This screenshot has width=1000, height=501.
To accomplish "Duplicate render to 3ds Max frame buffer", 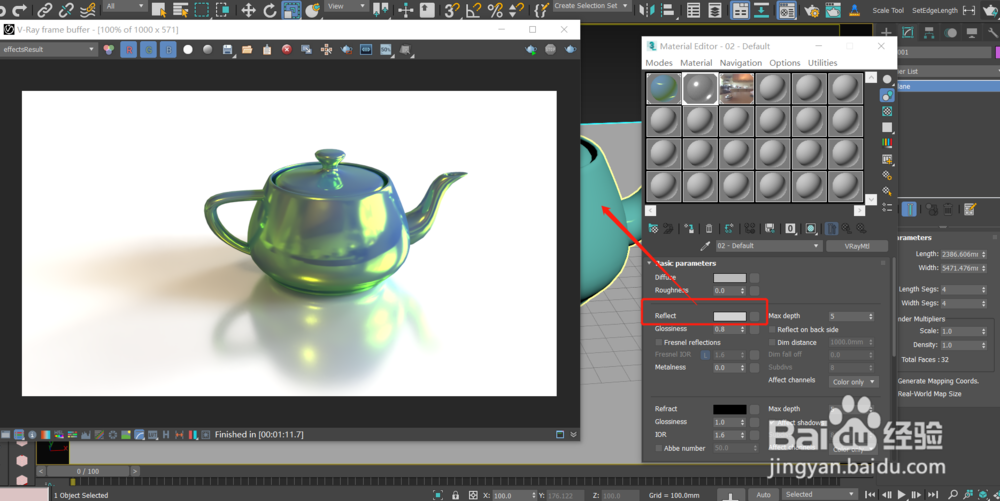I will [307, 50].
